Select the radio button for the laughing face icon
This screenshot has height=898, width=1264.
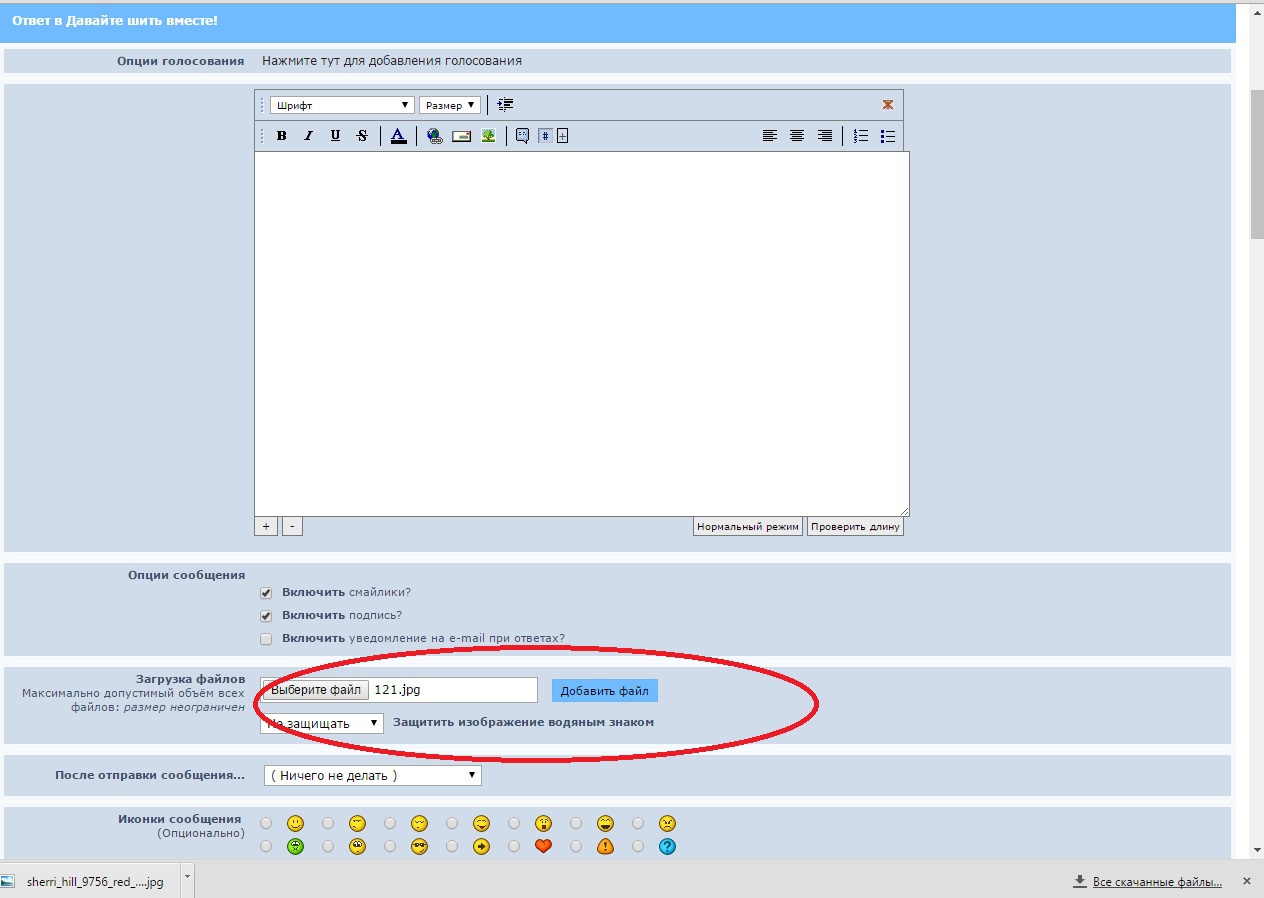tap(576, 824)
